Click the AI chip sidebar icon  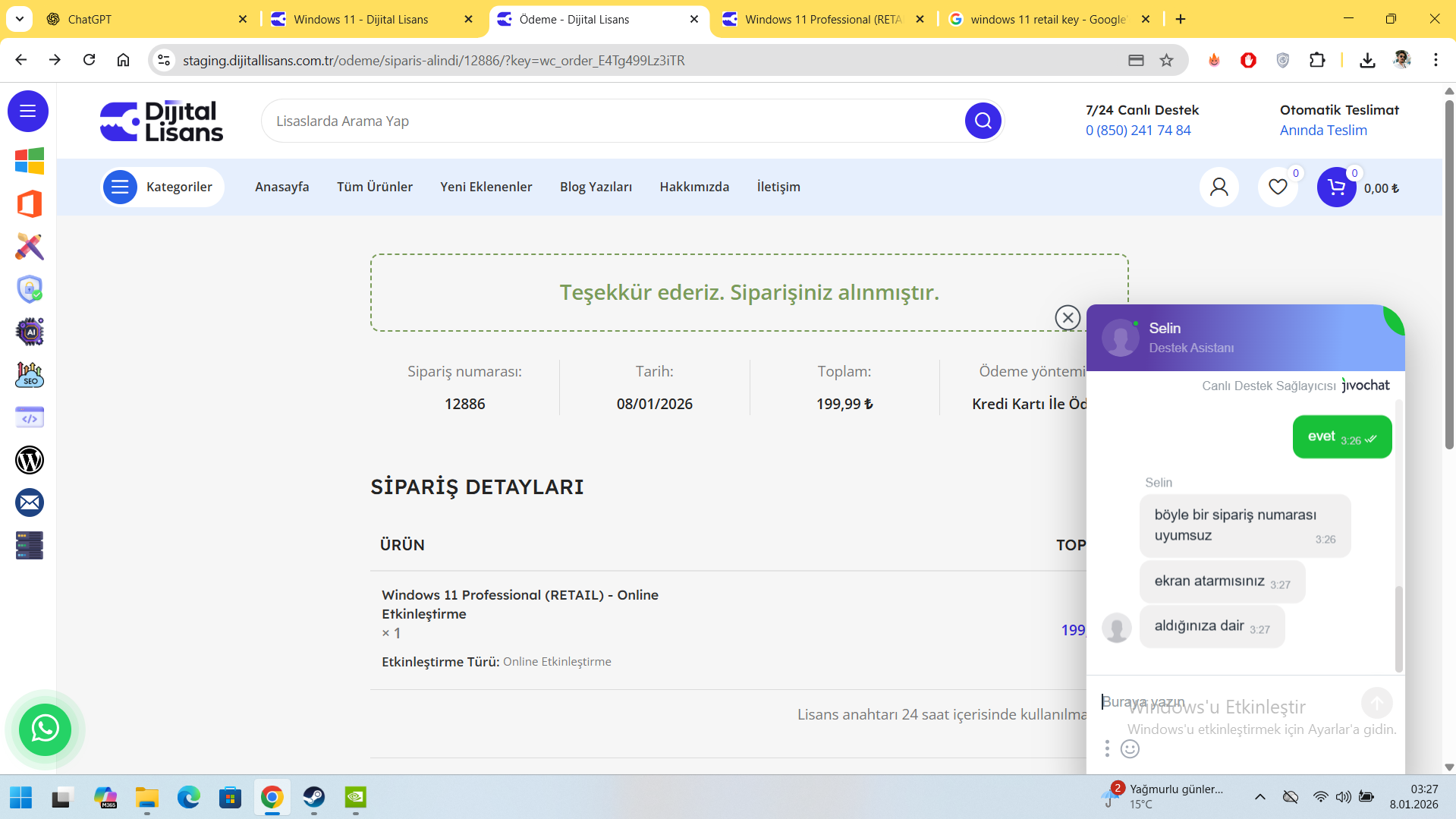[x=30, y=332]
